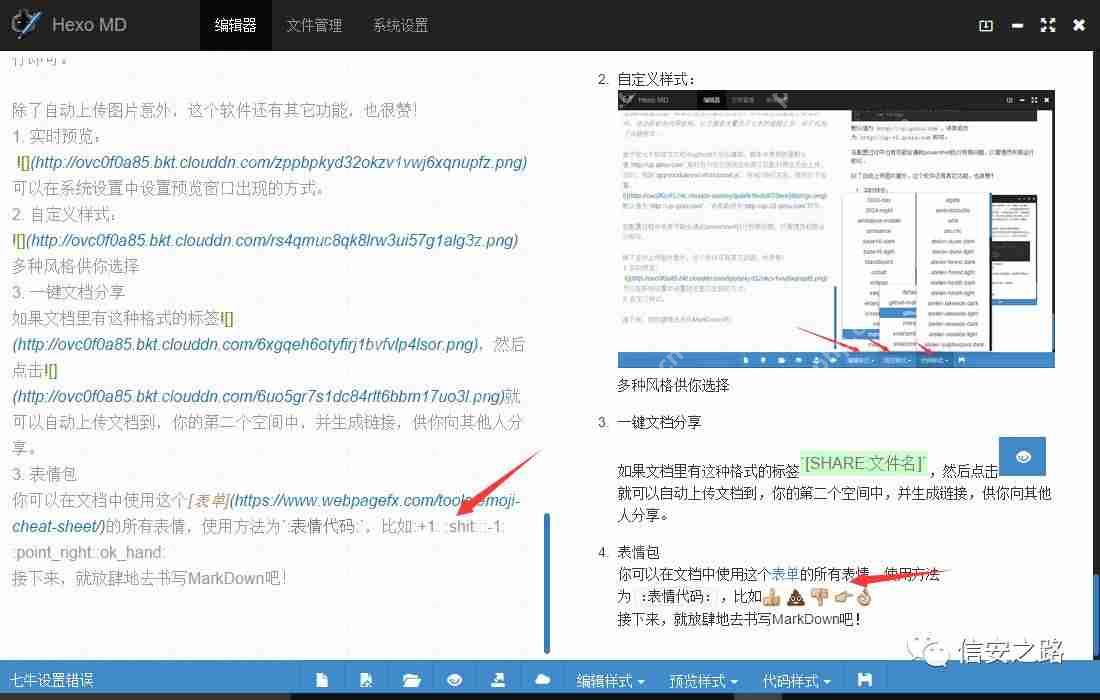Click the cloud sync icon in bottom toolbar

pos(543,679)
